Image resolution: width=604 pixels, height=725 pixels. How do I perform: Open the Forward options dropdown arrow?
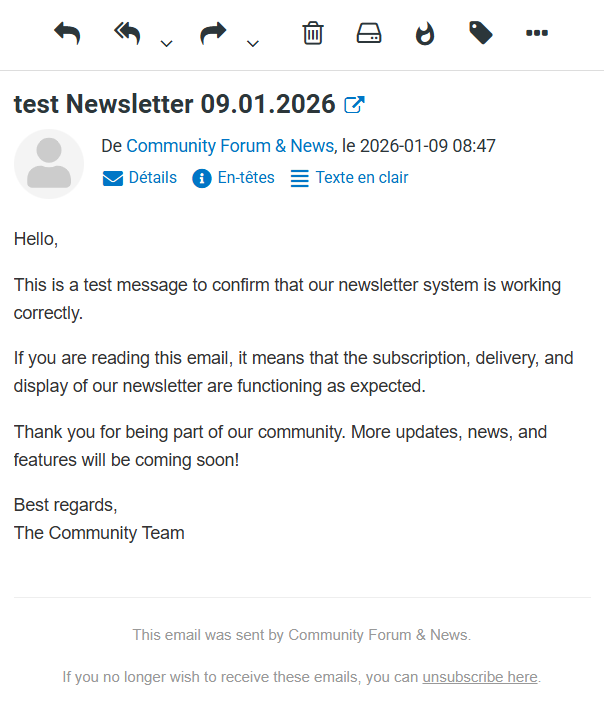click(x=253, y=43)
